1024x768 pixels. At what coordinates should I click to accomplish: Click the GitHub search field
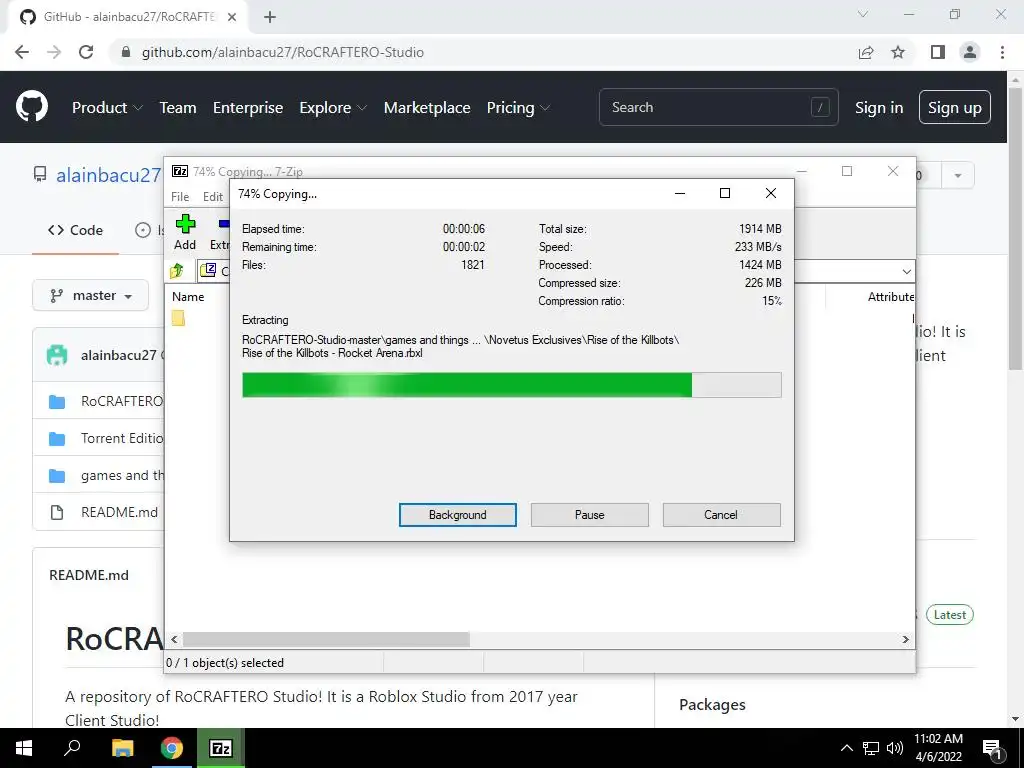pos(718,107)
